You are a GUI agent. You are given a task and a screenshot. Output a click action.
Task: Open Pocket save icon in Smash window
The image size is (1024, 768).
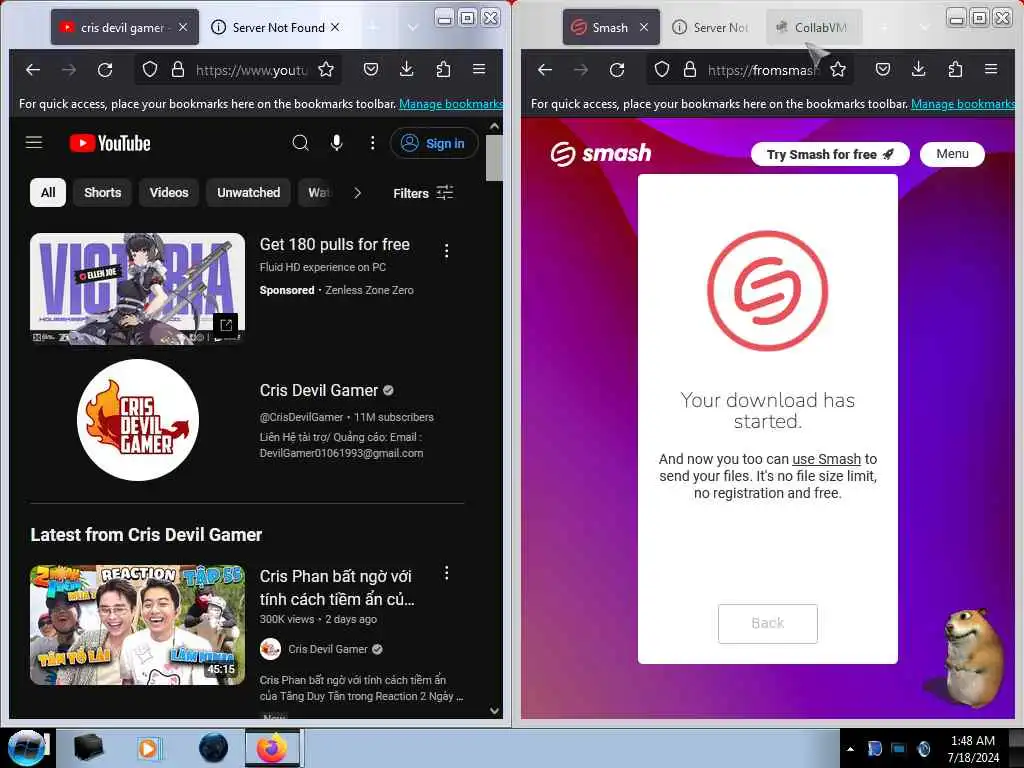883,69
